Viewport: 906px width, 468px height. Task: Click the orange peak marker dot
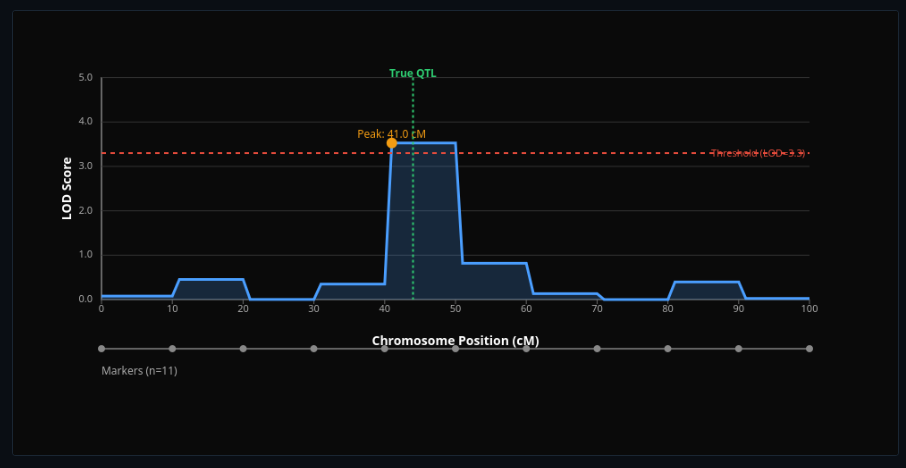[392, 143]
